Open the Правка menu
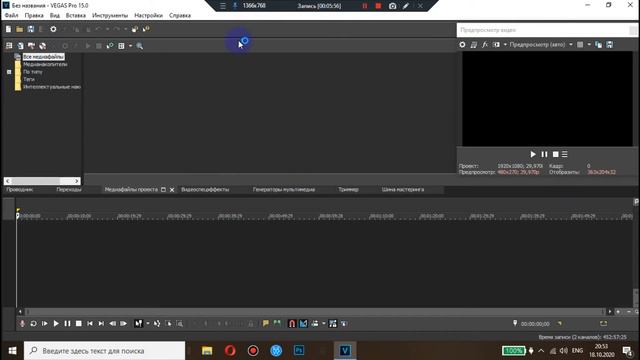Viewport: 640px width, 360px height. click(x=34, y=16)
